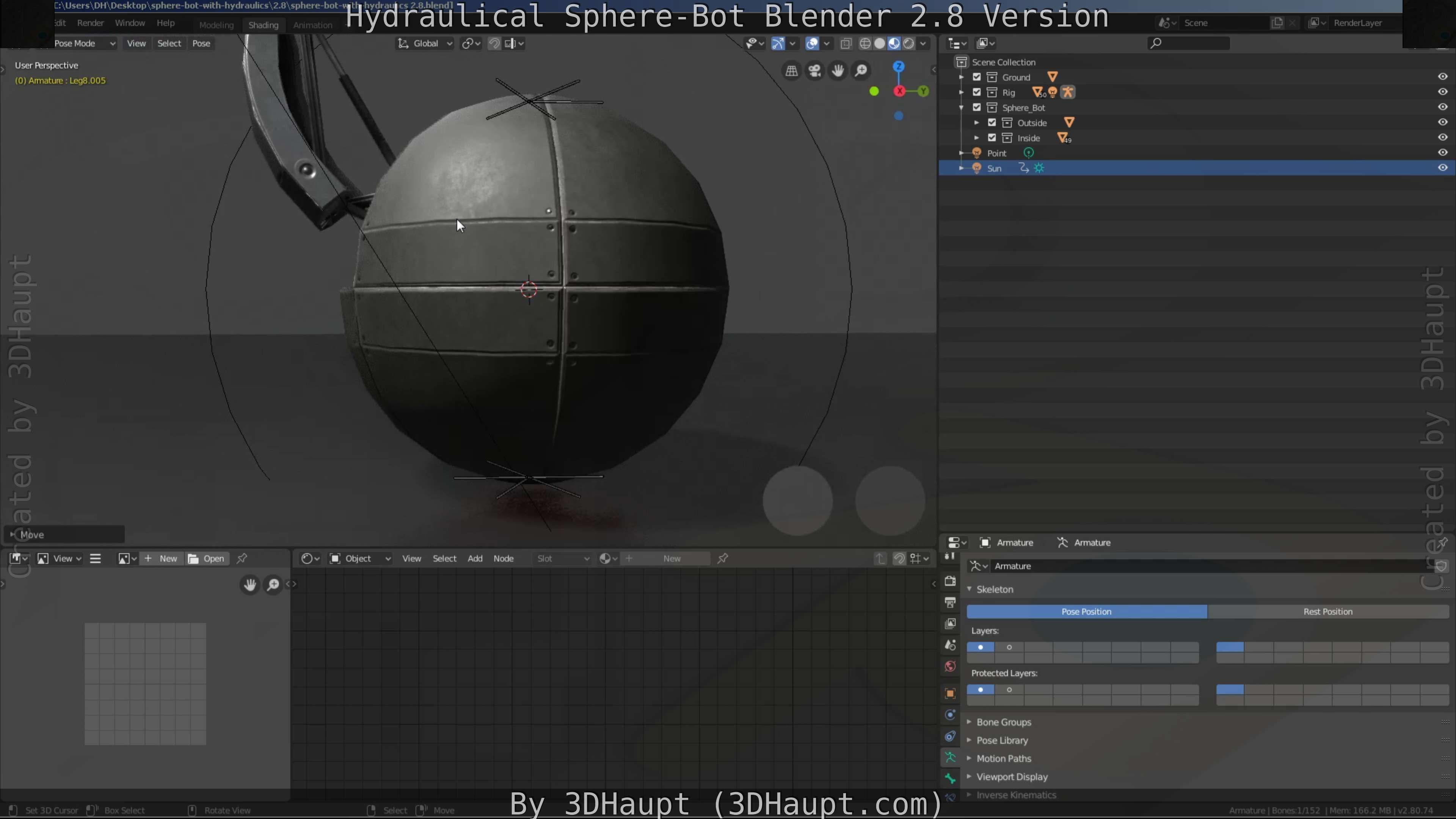Enable second armature layer in Layers grid
The height and width of the screenshot is (819, 1456).
[x=1009, y=647]
